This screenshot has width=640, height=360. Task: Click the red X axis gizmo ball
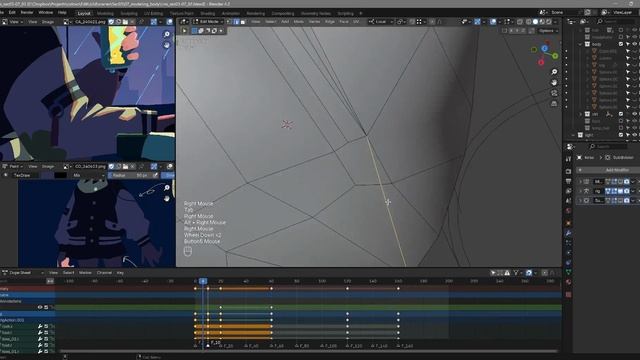pyautogui.click(x=541, y=62)
